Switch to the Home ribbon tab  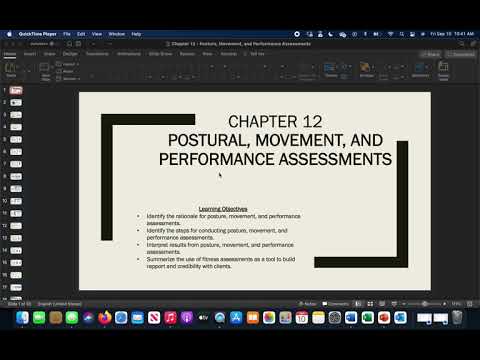(10, 54)
